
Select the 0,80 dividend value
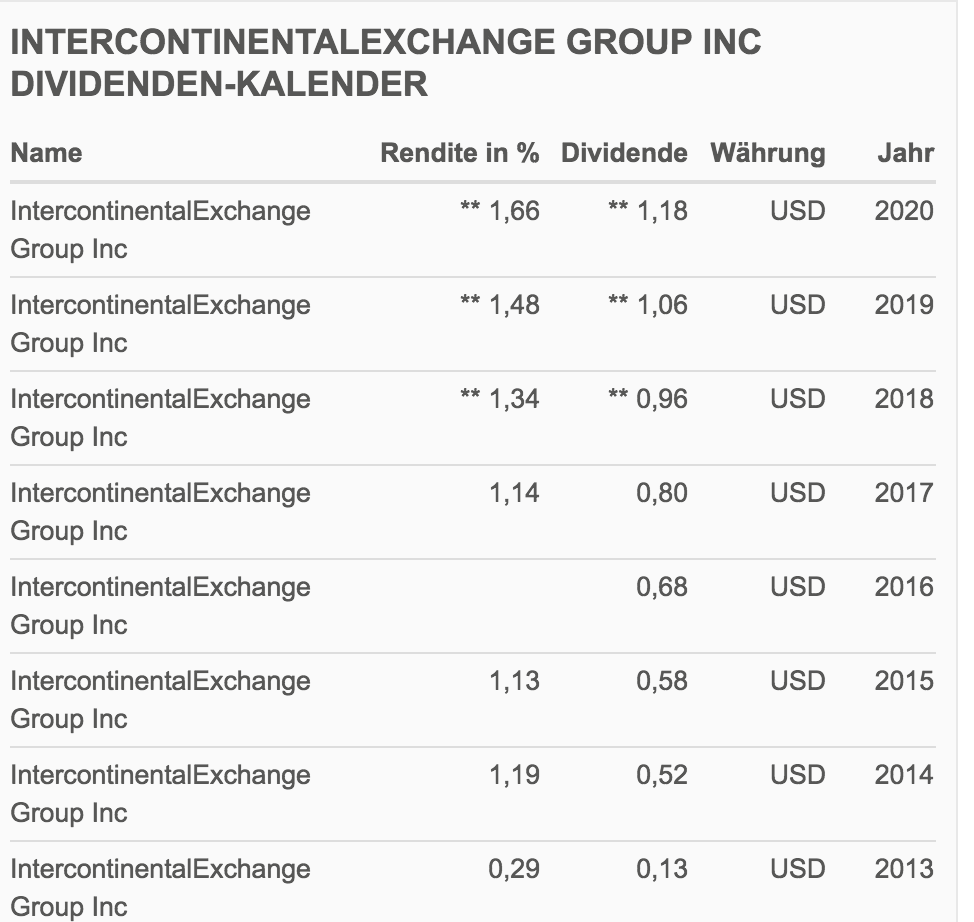(x=662, y=493)
